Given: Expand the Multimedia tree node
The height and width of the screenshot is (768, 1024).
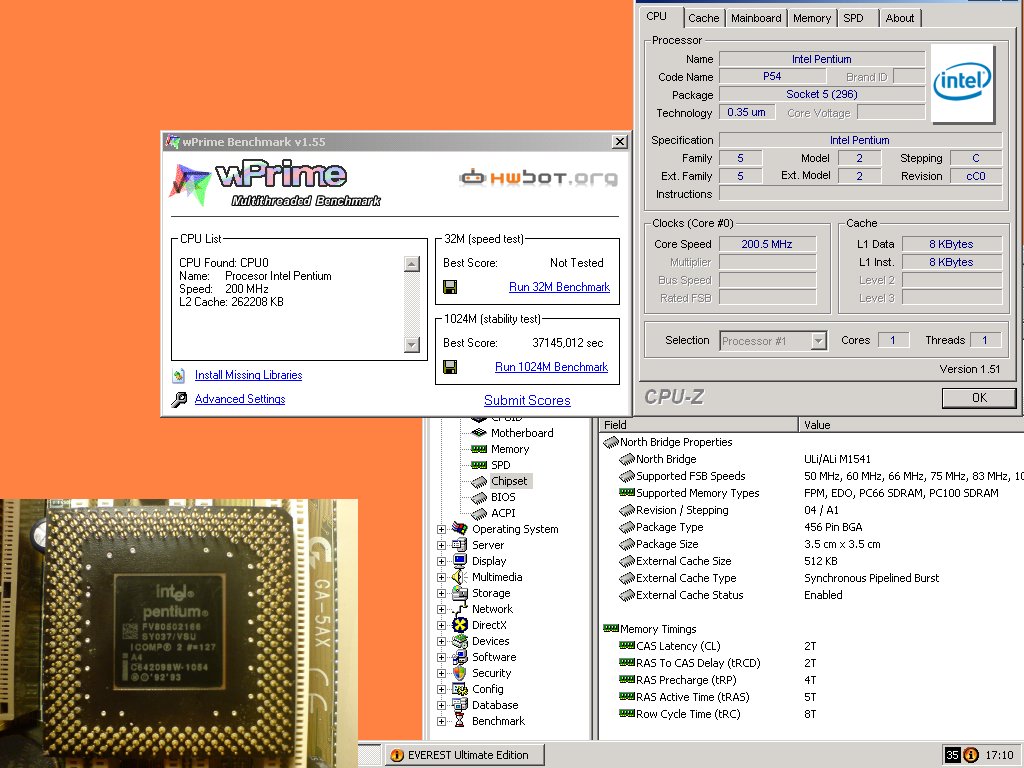Looking at the screenshot, I should [441, 577].
